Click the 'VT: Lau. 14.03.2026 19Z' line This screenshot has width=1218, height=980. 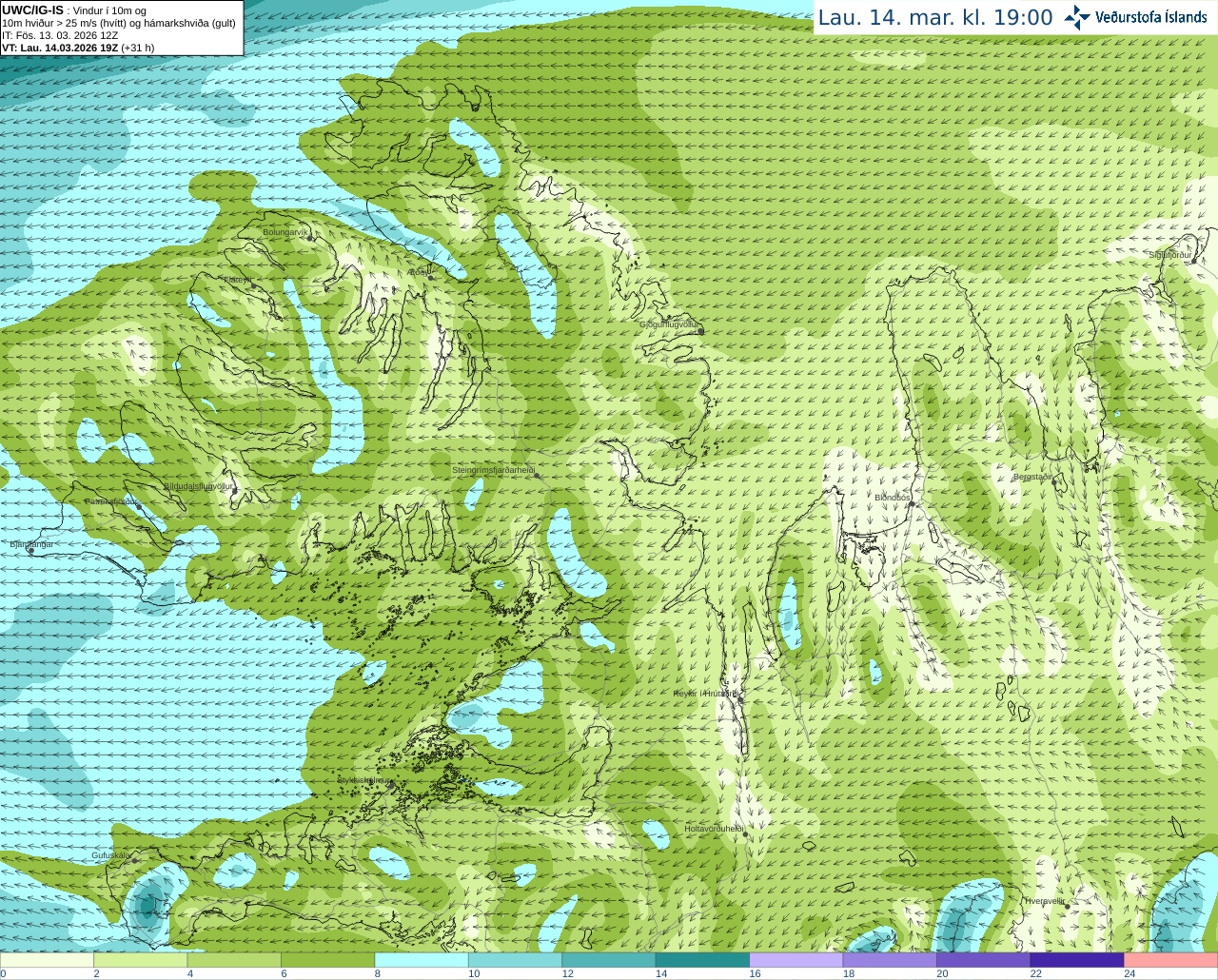tap(78, 48)
